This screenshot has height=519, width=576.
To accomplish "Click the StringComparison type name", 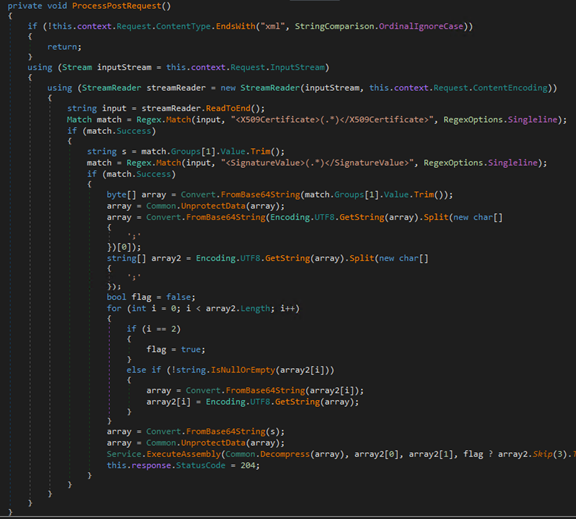I will point(335,26).
